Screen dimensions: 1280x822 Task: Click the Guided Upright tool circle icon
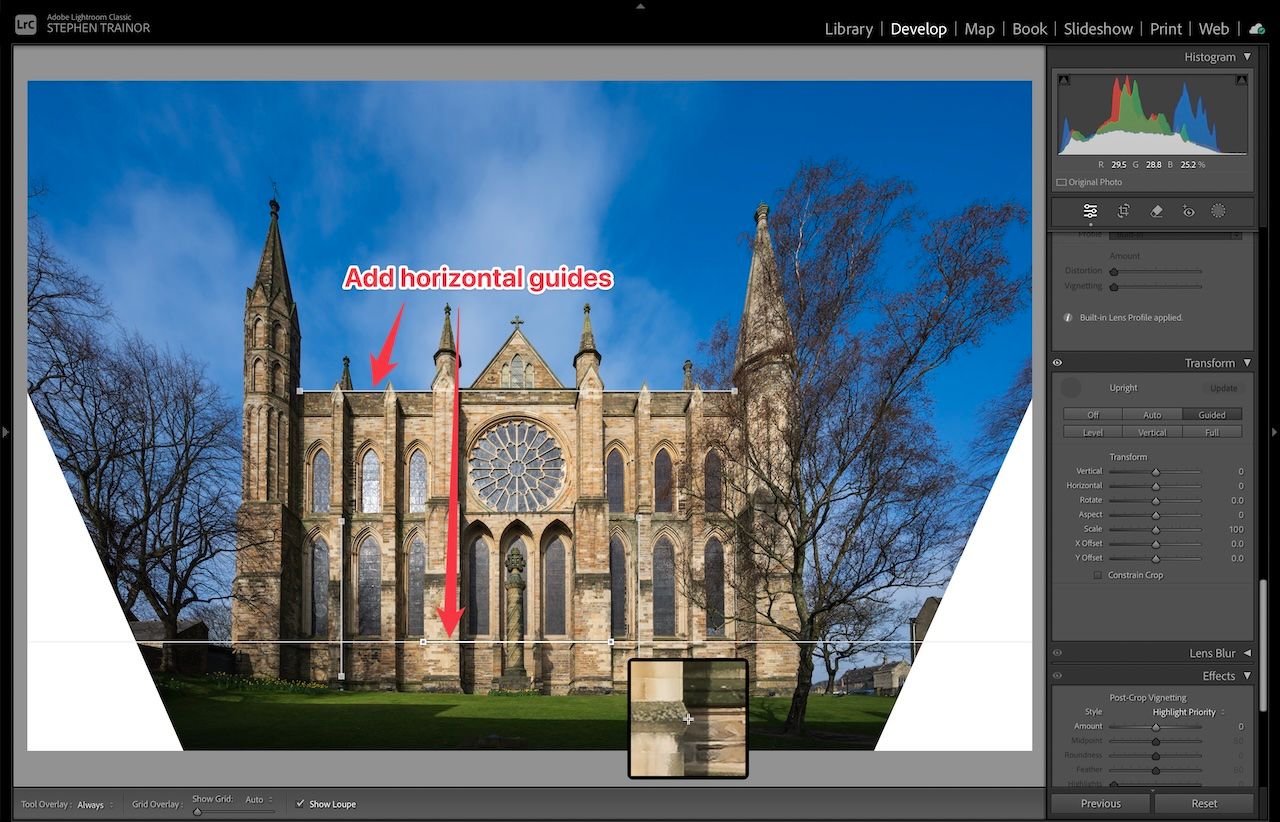[x=1071, y=388]
